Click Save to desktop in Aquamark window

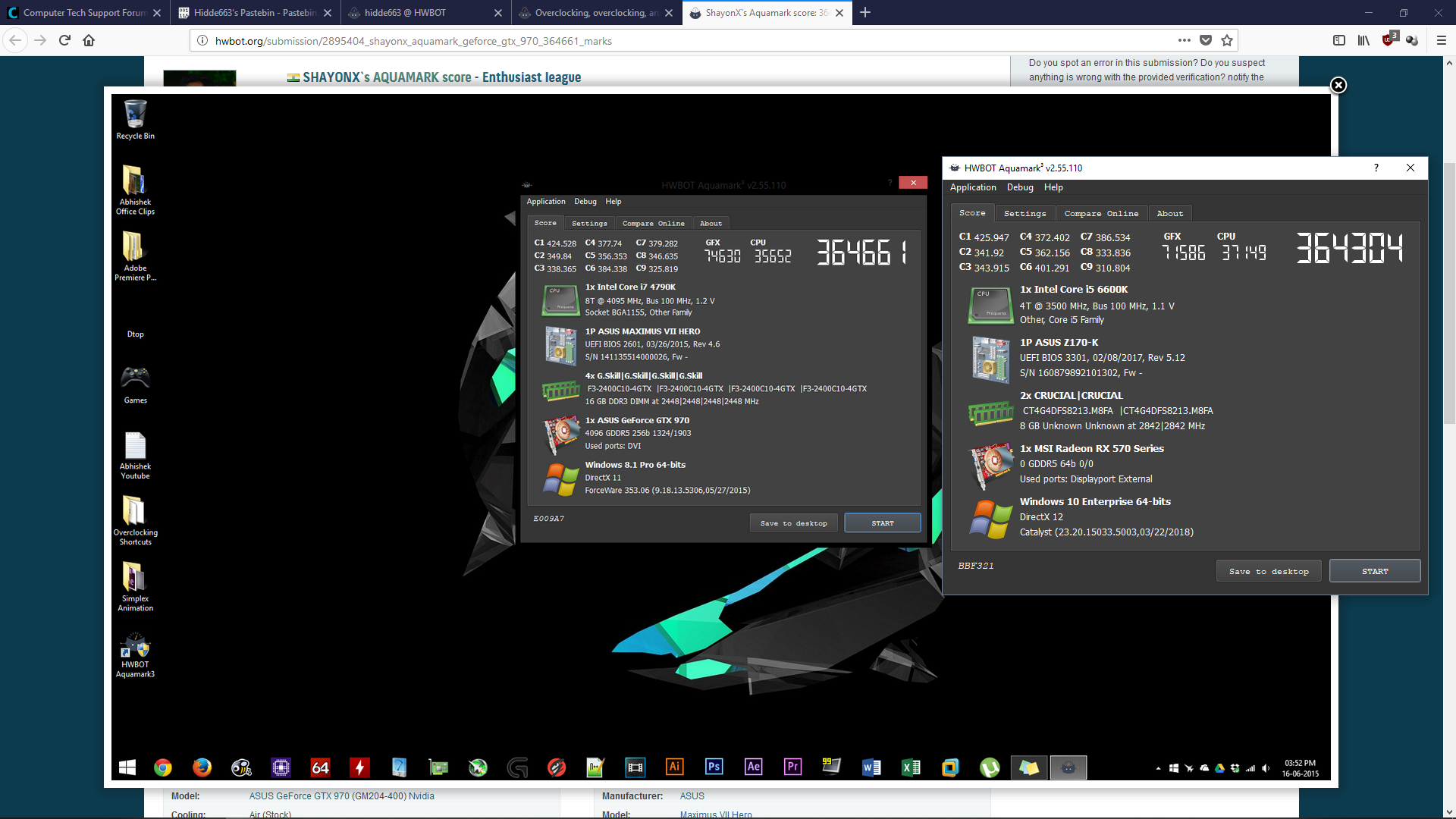click(x=1269, y=571)
